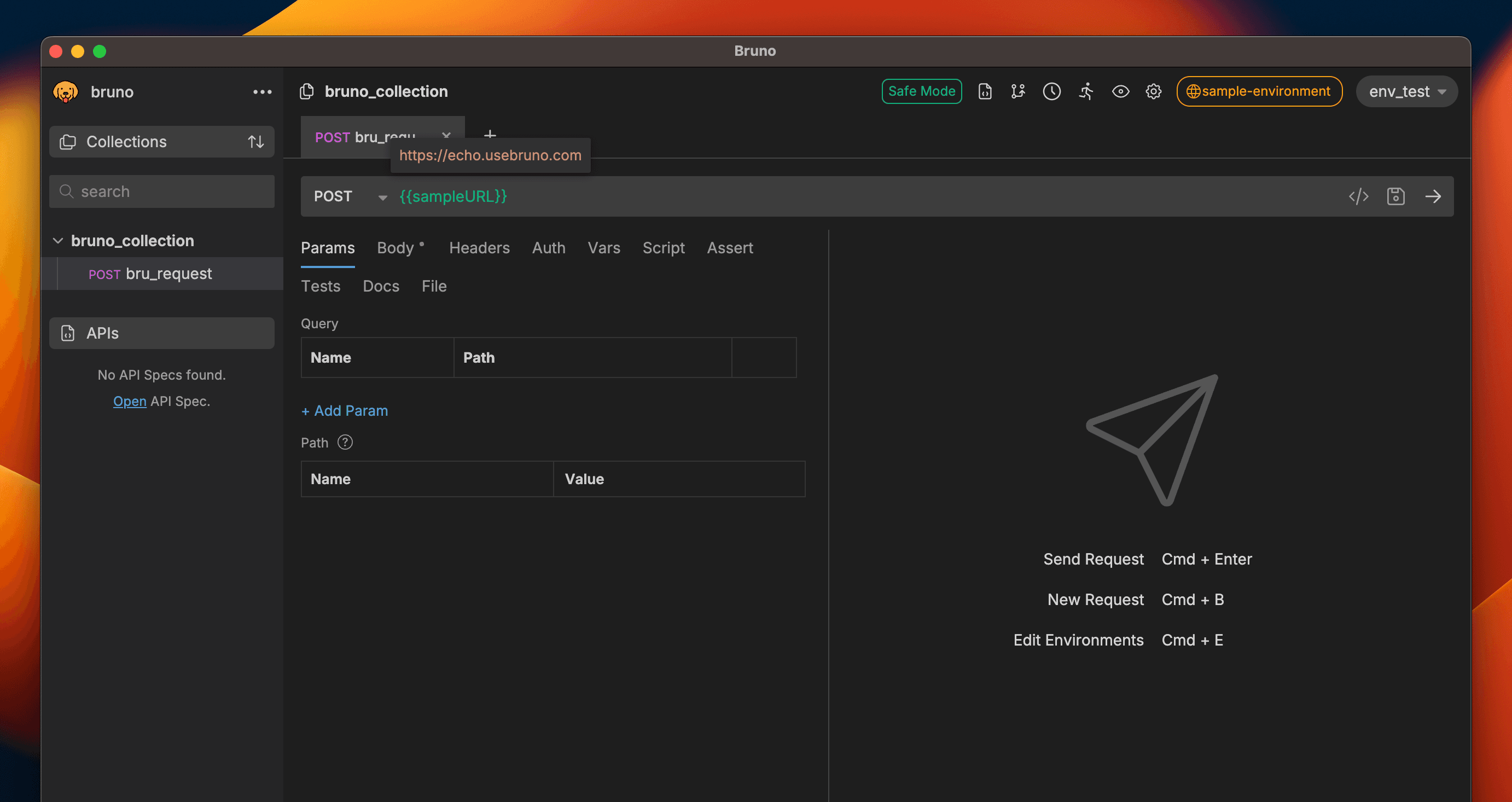The height and width of the screenshot is (802, 1512).
Task: Click the OpenAPI file icon in toolbar
Action: coord(984,91)
